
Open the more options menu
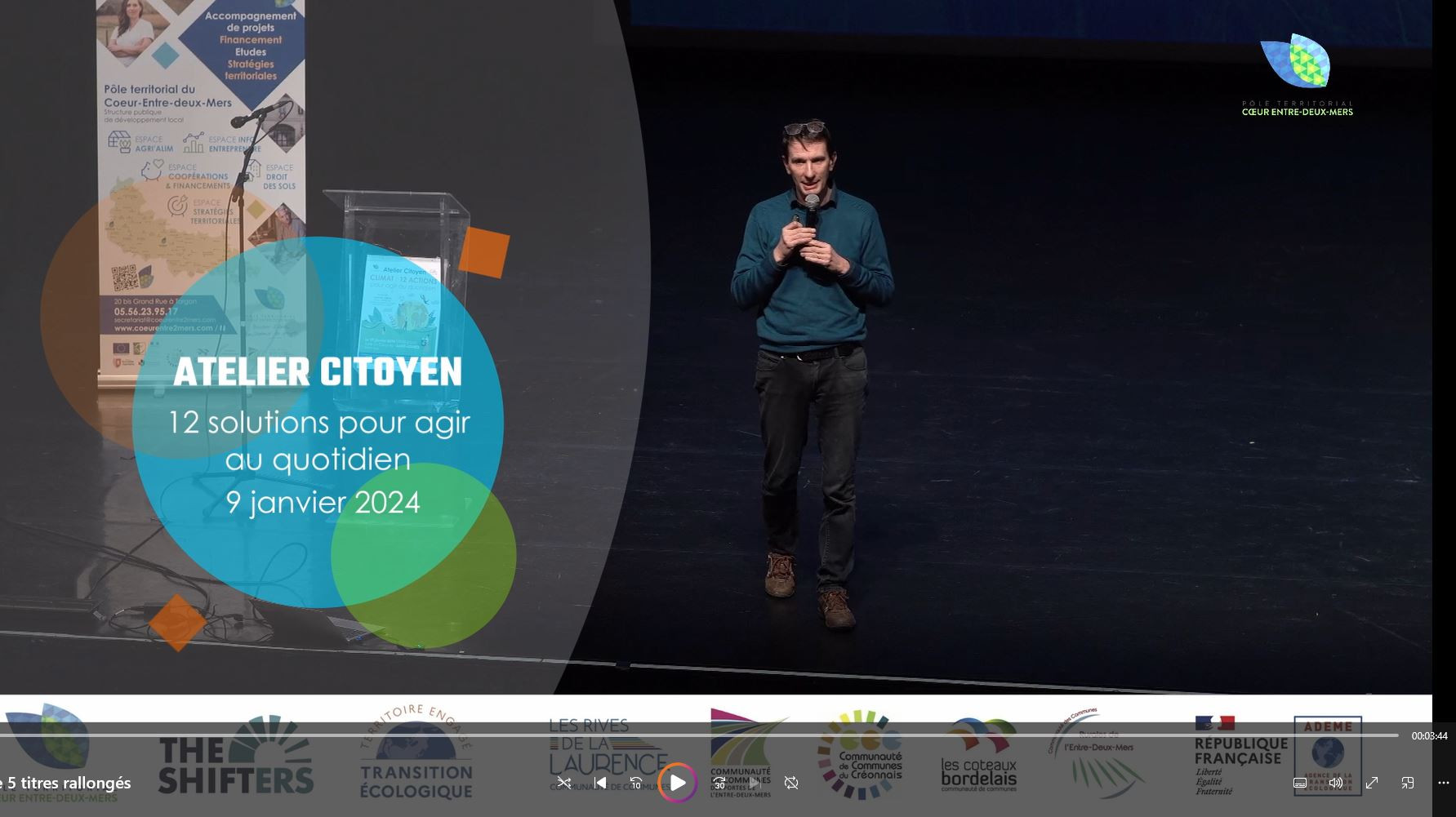click(x=1442, y=783)
